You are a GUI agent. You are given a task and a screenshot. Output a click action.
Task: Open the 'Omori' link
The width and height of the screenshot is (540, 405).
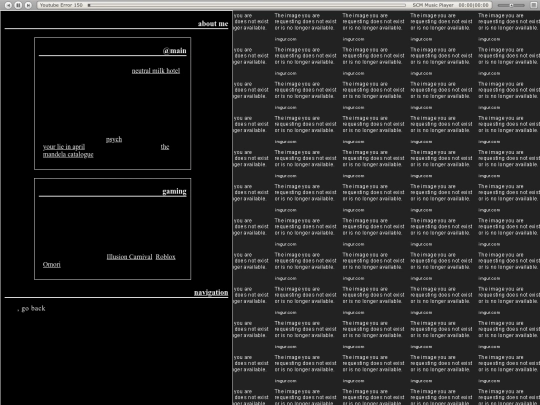[x=52, y=264]
